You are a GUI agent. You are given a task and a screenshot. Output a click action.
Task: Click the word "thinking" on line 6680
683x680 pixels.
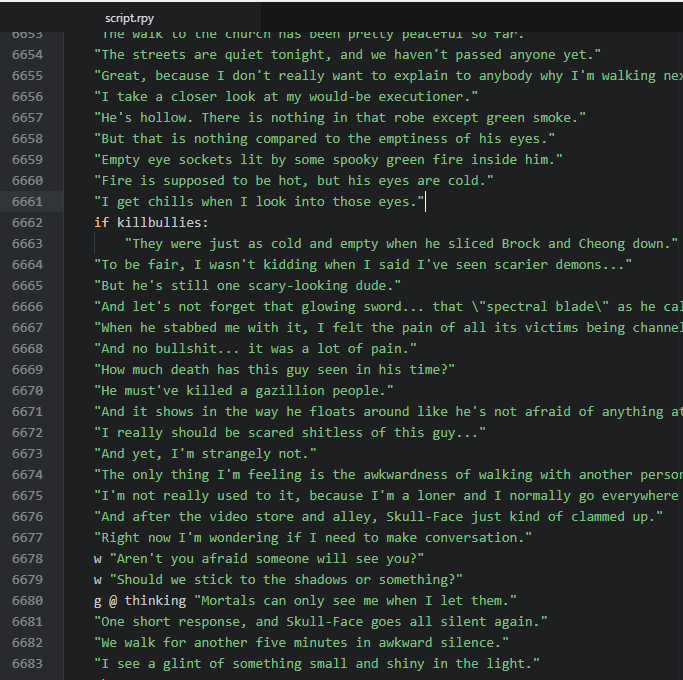coord(155,601)
